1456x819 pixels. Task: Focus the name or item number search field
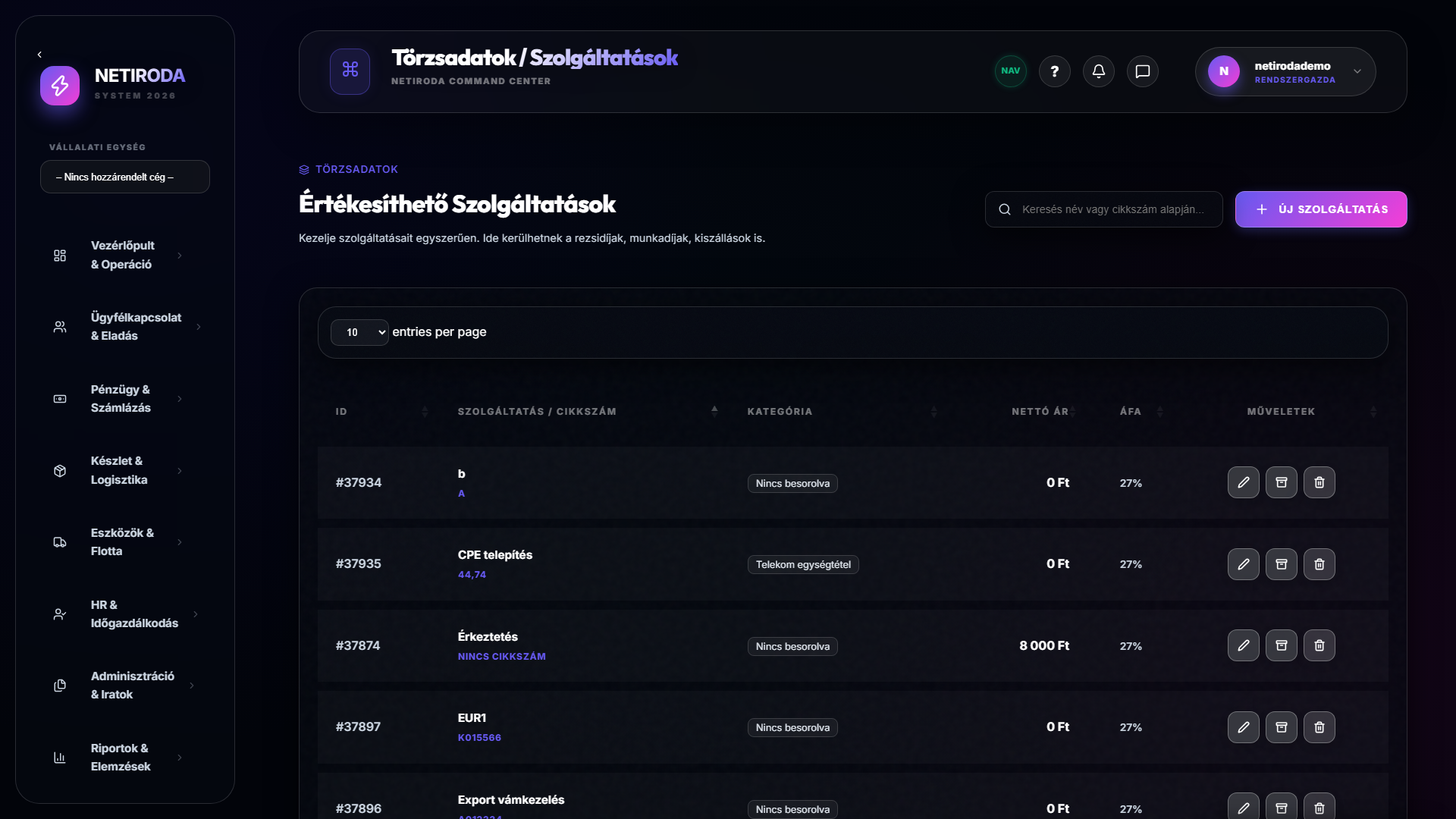coord(1103,209)
